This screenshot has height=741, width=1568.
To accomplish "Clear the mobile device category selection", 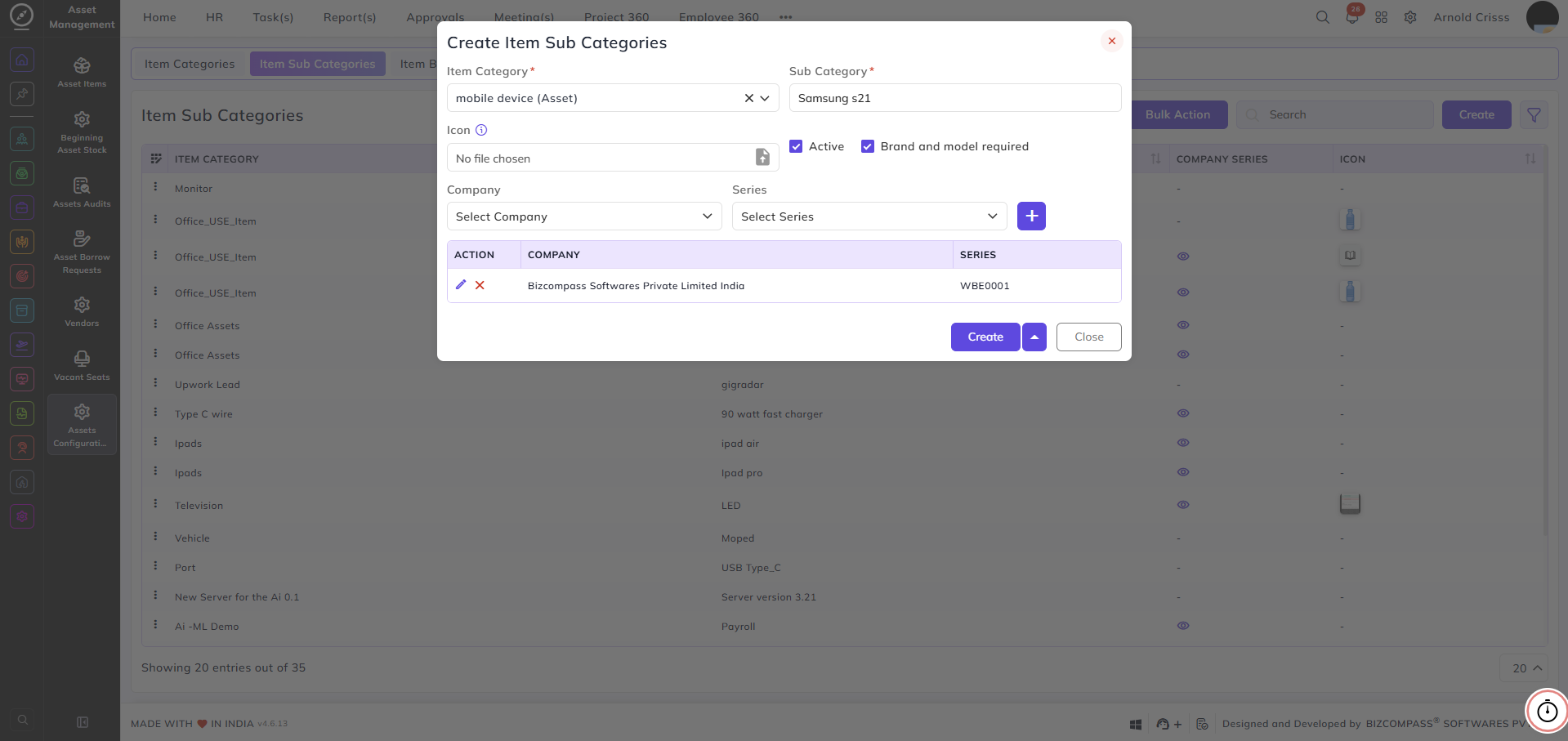I will [x=748, y=98].
